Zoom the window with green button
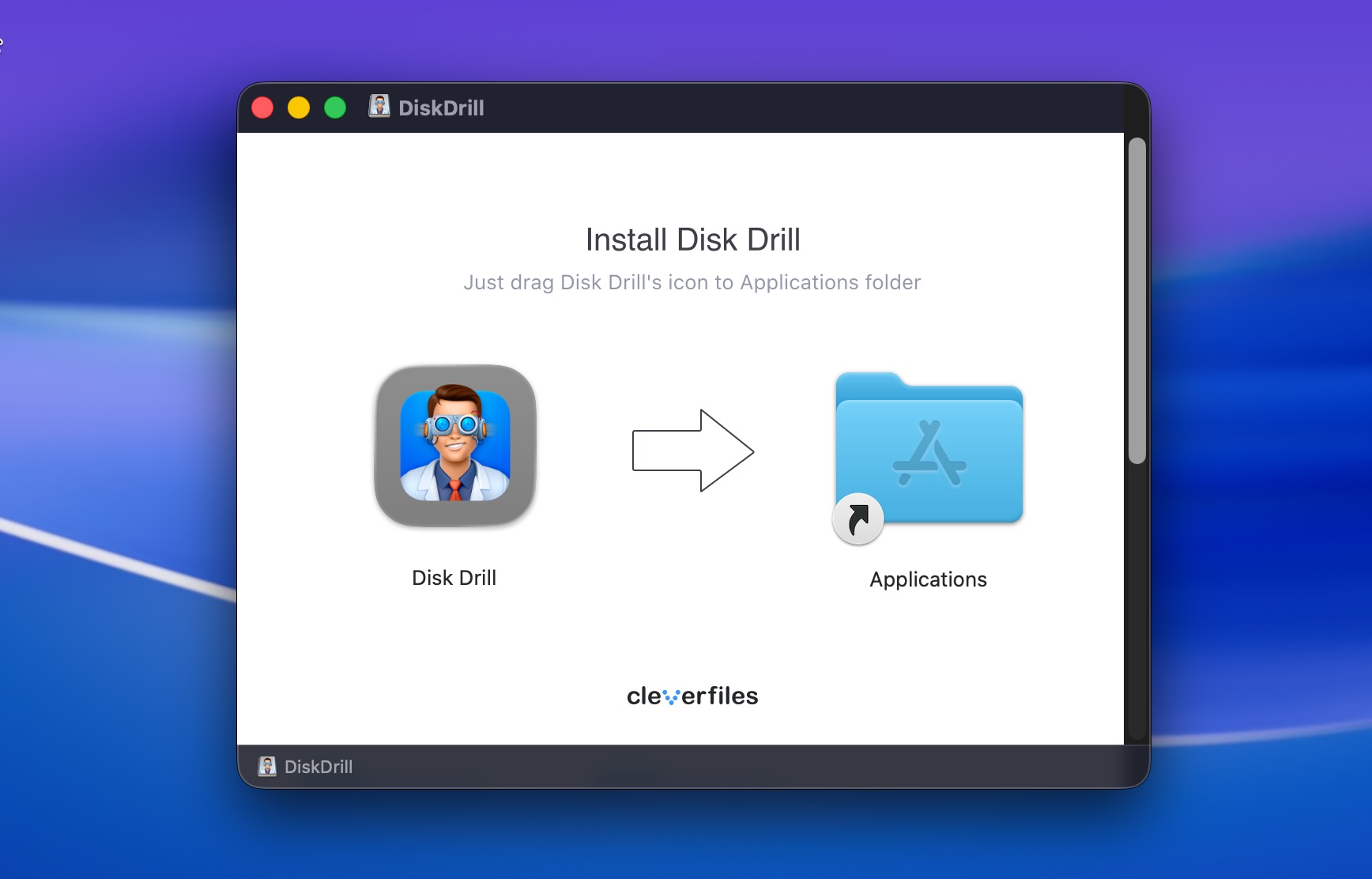Viewport: 1372px width, 879px height. coord(335,108)
